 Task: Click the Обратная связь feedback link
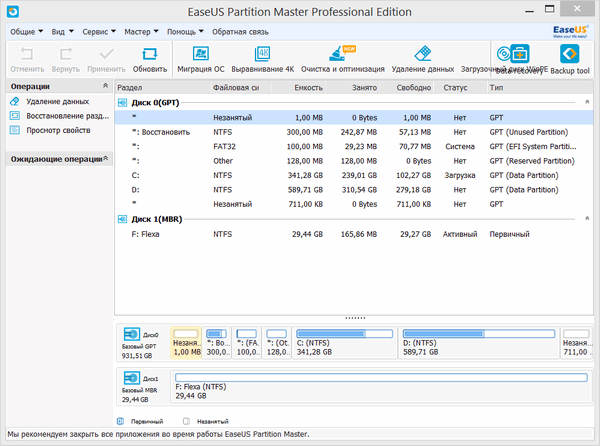[240, 32]
